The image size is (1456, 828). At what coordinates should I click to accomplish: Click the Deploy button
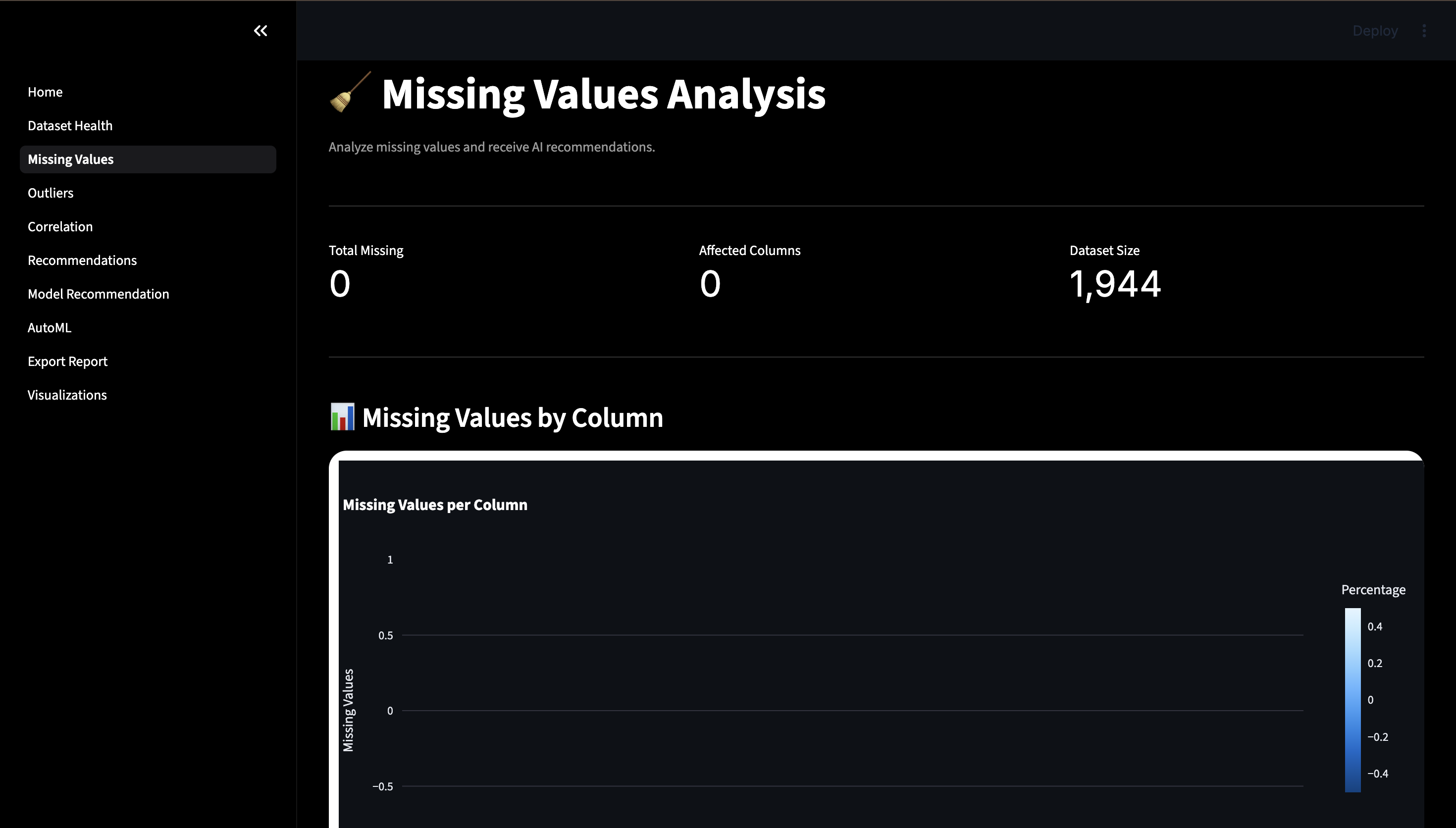click(1375, 31)
